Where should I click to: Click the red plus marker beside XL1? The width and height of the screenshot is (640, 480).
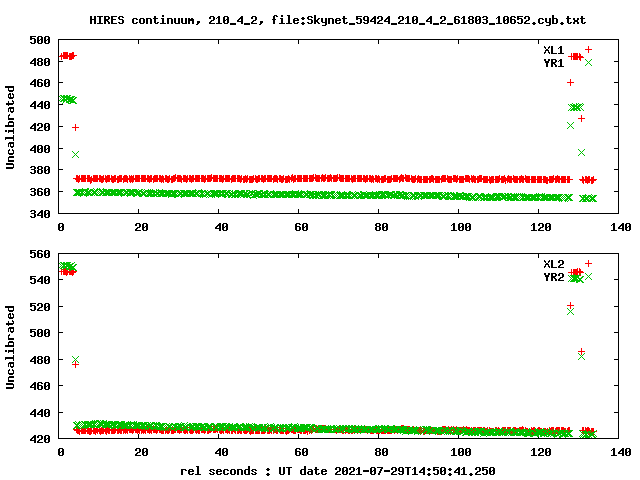[588, 49]
